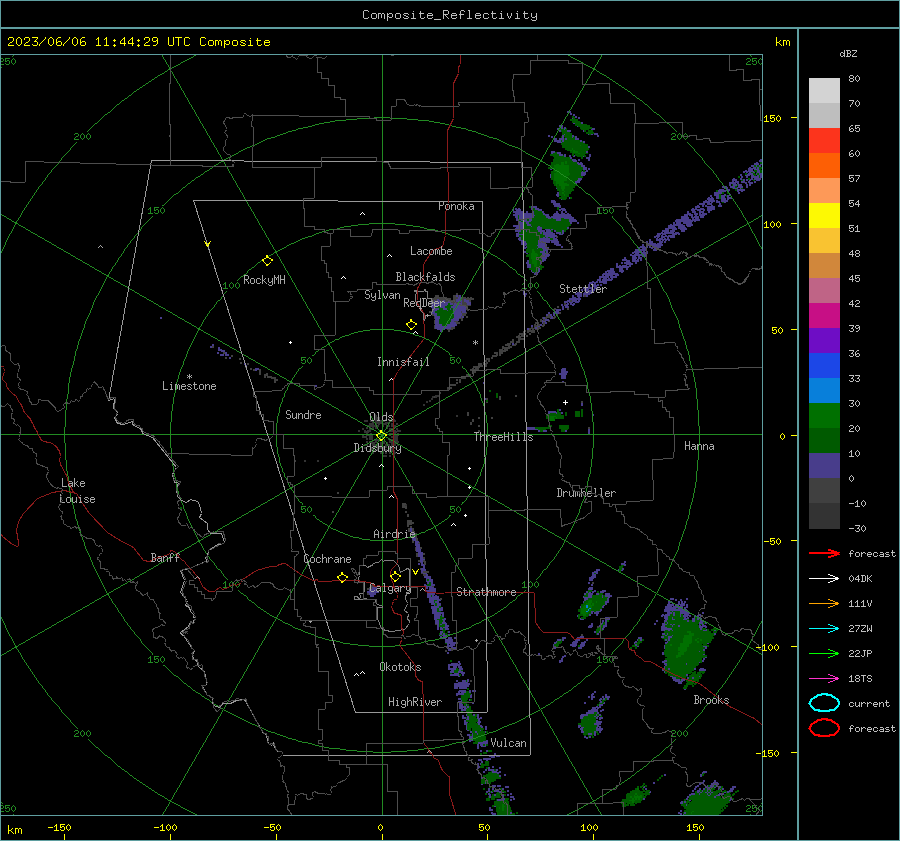Viewport: 900px width, 841px height.
Task: Click the Brooks city label
Action: [x=711, y=700]
